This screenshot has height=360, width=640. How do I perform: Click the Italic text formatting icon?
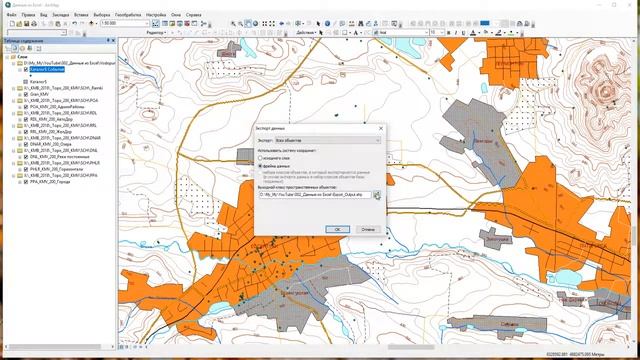point(456,33)
